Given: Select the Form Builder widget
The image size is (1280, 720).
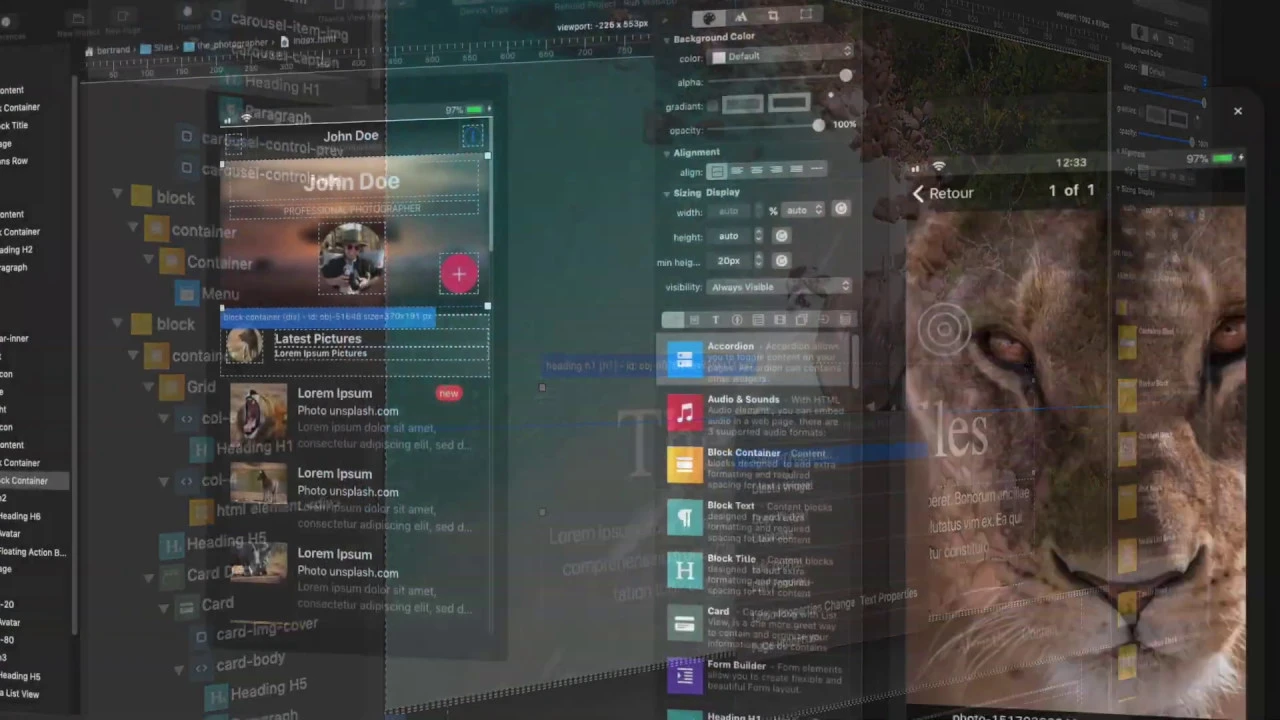Looking at the screenshot, I should 756,678.
